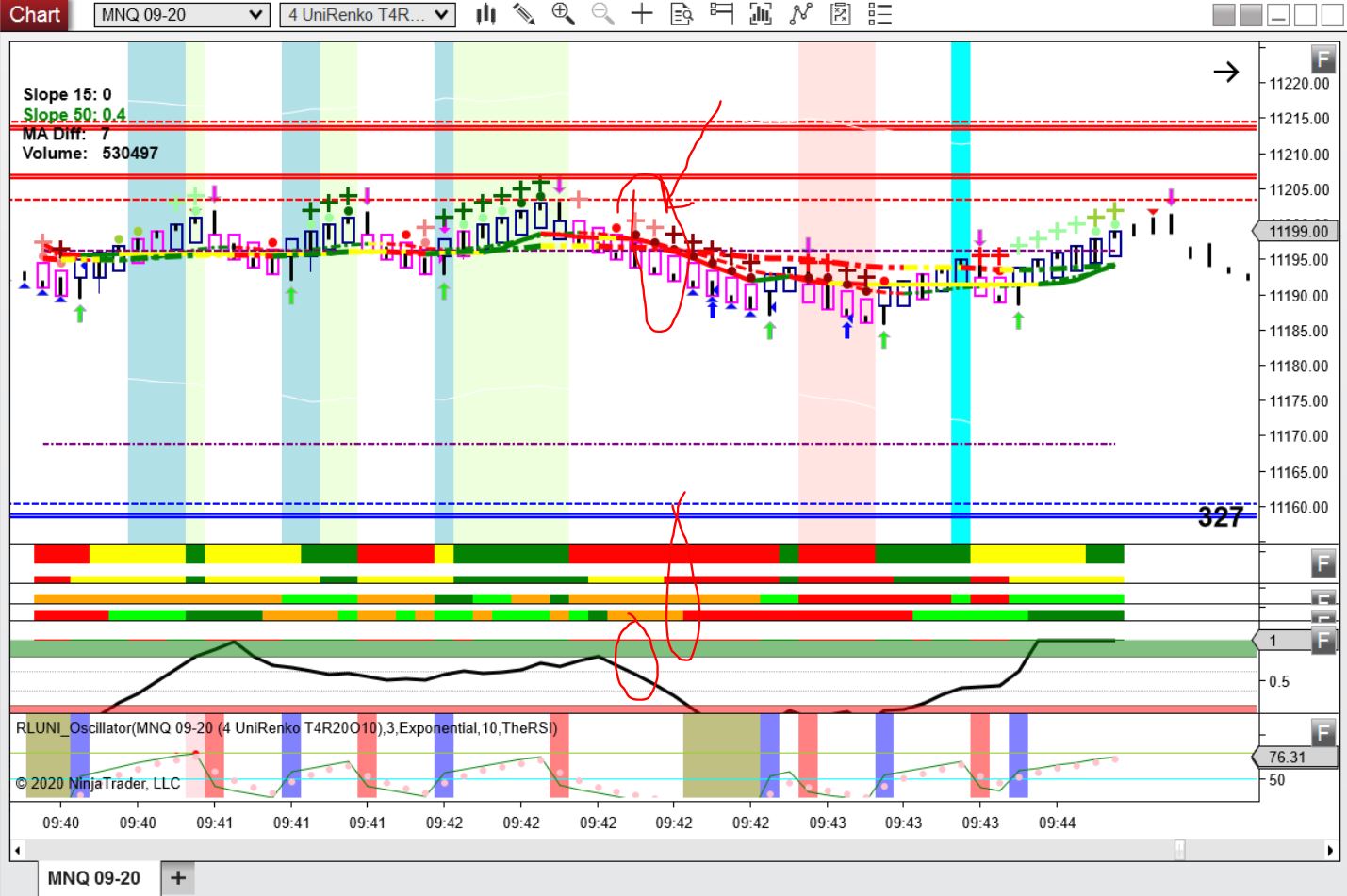
Task: Click the '327' label on the chart
Action: [1221, 516]
